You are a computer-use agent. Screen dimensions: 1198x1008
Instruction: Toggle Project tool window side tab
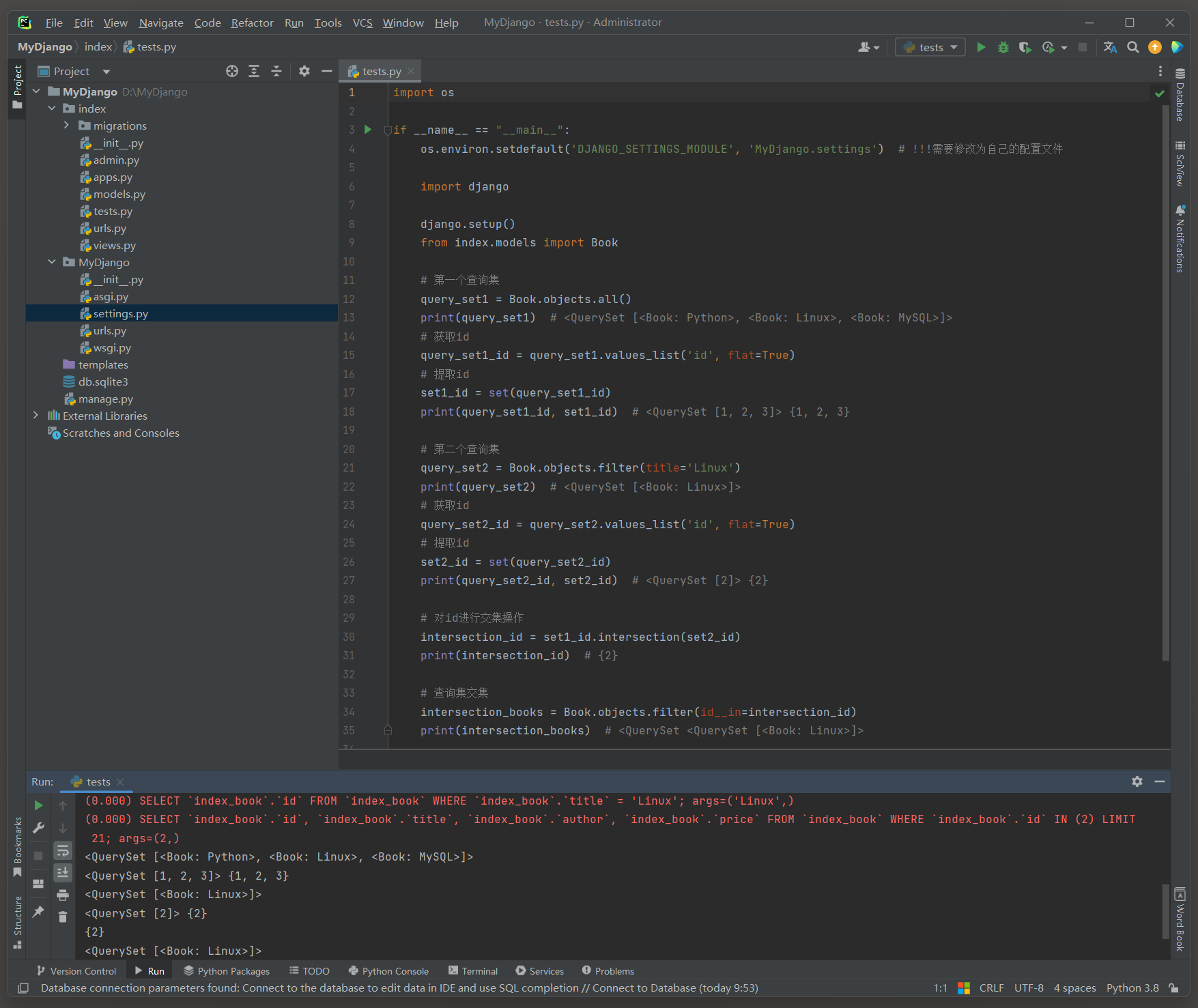point(17,87)
